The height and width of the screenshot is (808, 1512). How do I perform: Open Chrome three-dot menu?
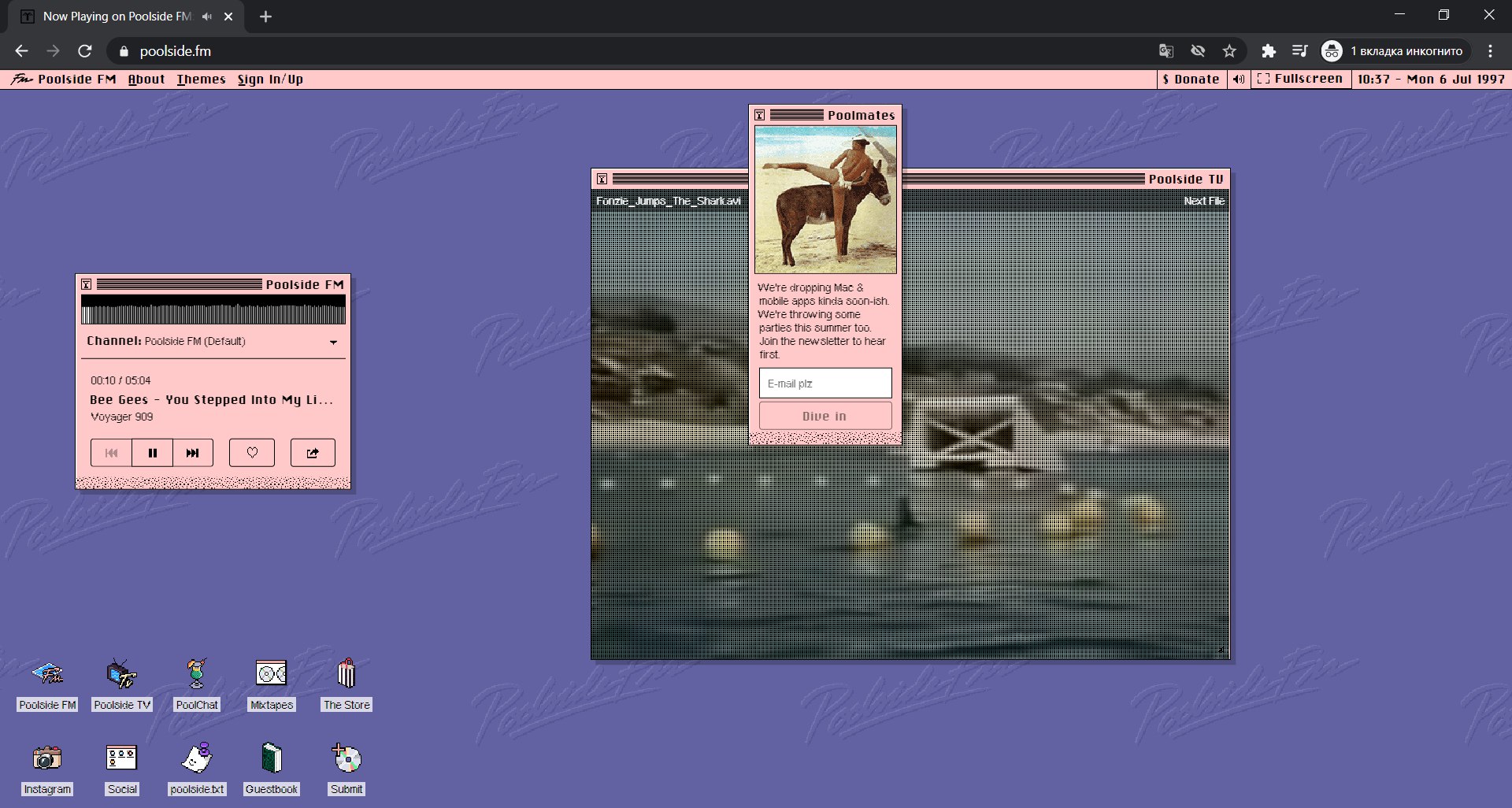click(x=1490, y=51)
